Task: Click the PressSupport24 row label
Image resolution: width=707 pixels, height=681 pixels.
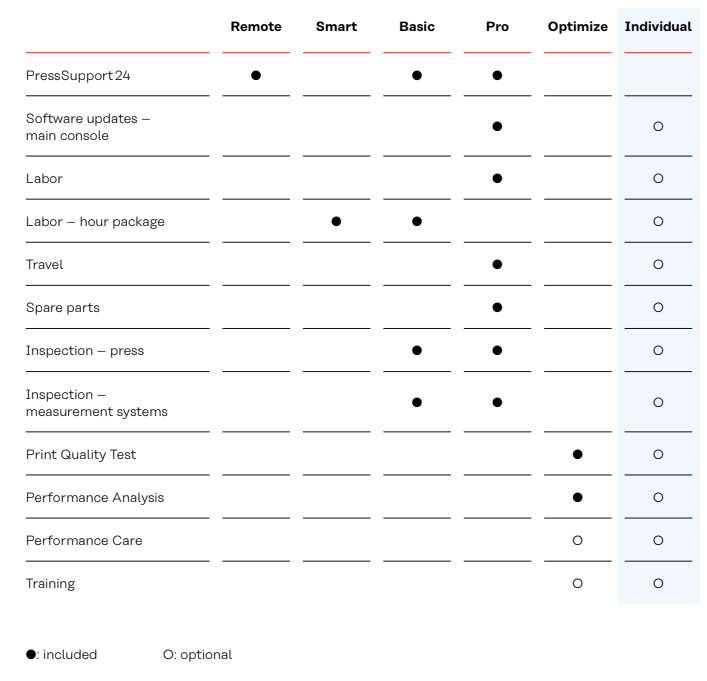Action: 78,75
